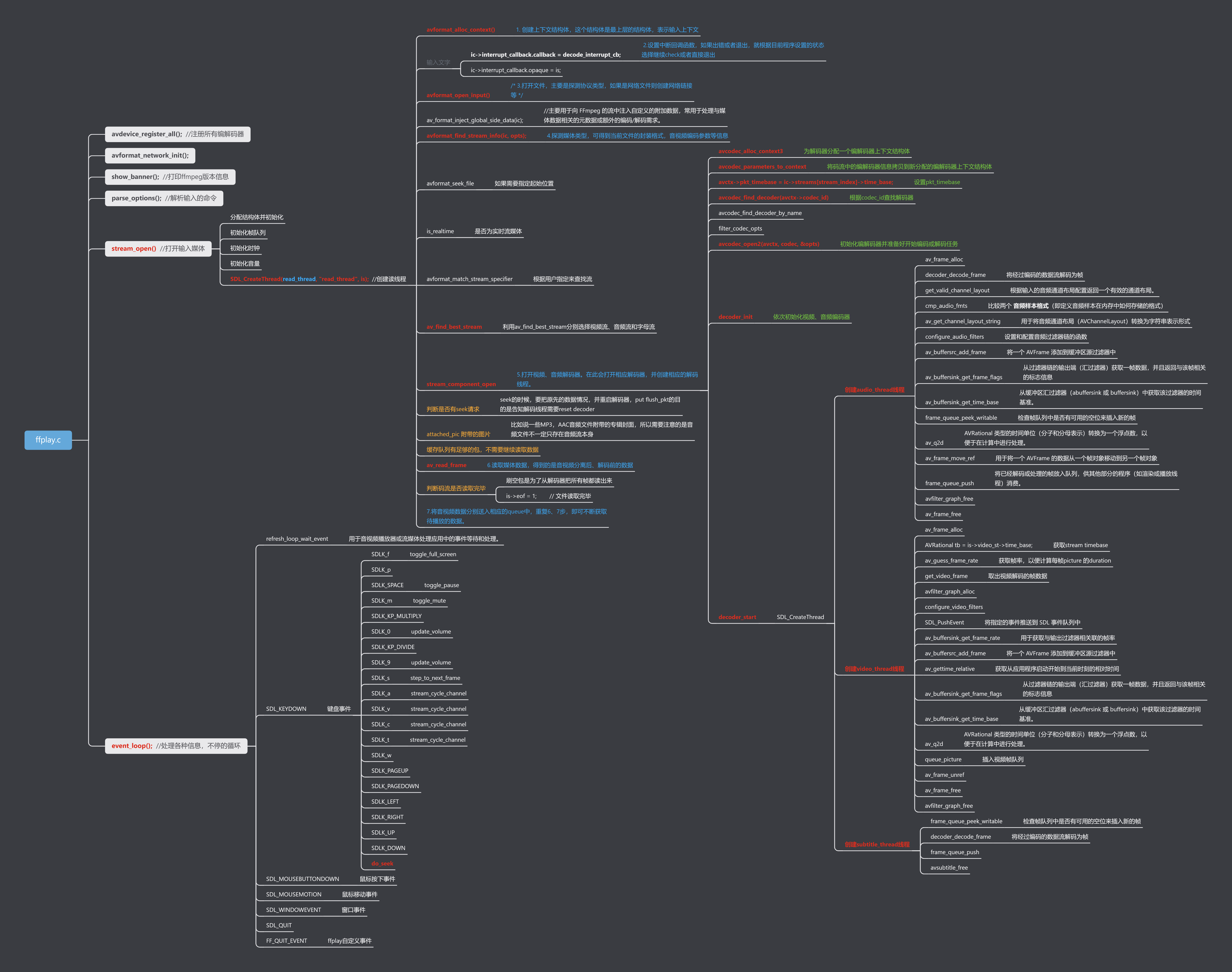
Task: Click the 创建audio_thread线程 label
Action: 875,390
